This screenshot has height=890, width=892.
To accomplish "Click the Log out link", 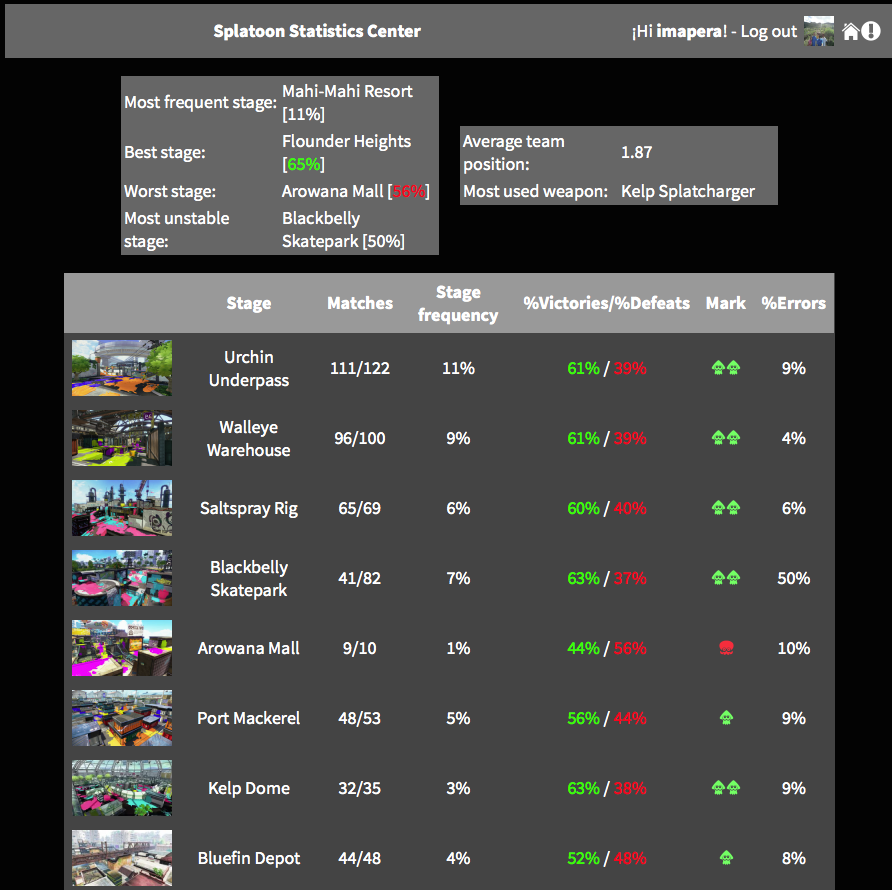I will [768, 31].
